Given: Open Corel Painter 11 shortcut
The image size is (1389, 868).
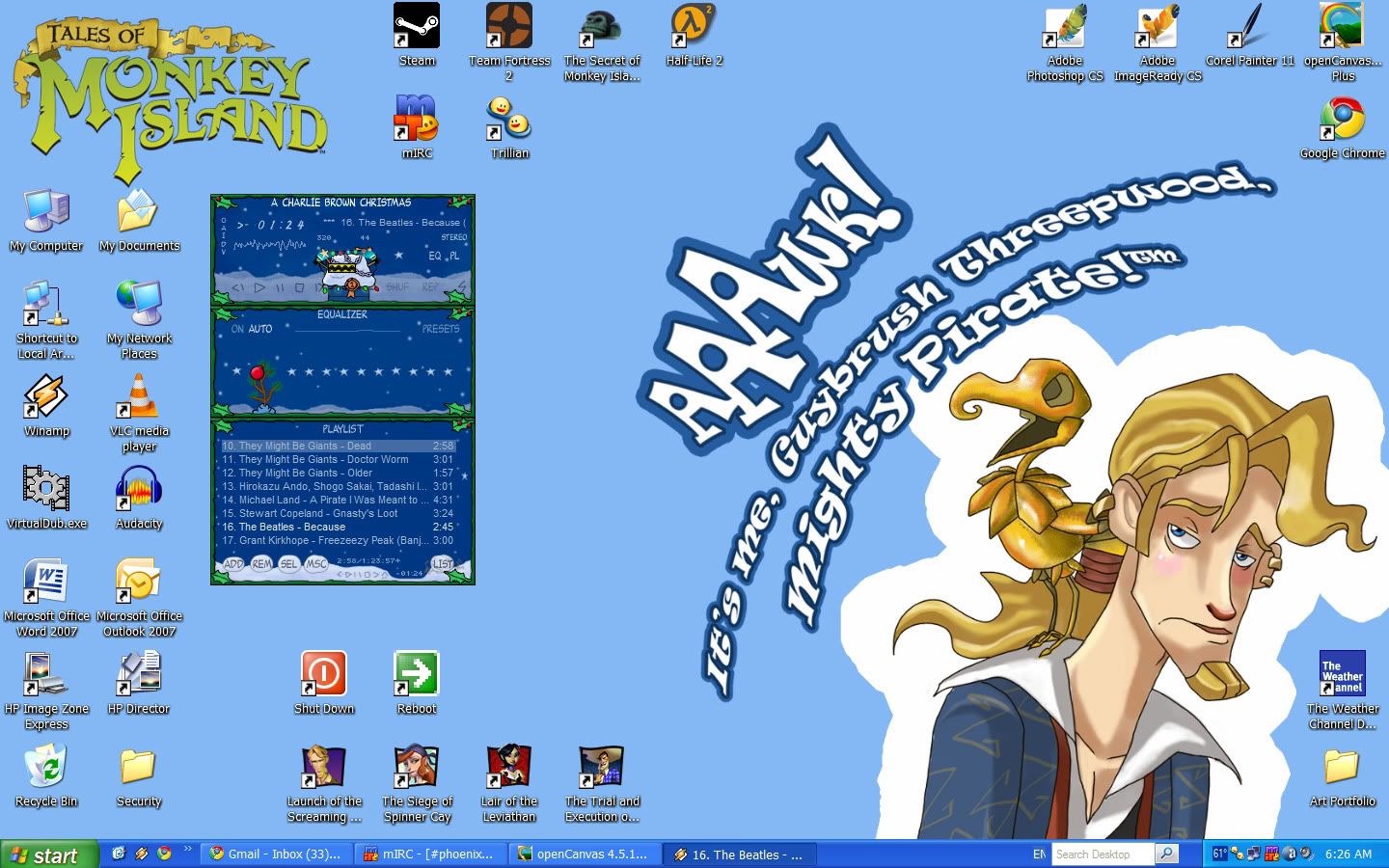Looking at the screenshot, I should [x=1250, y=36].
